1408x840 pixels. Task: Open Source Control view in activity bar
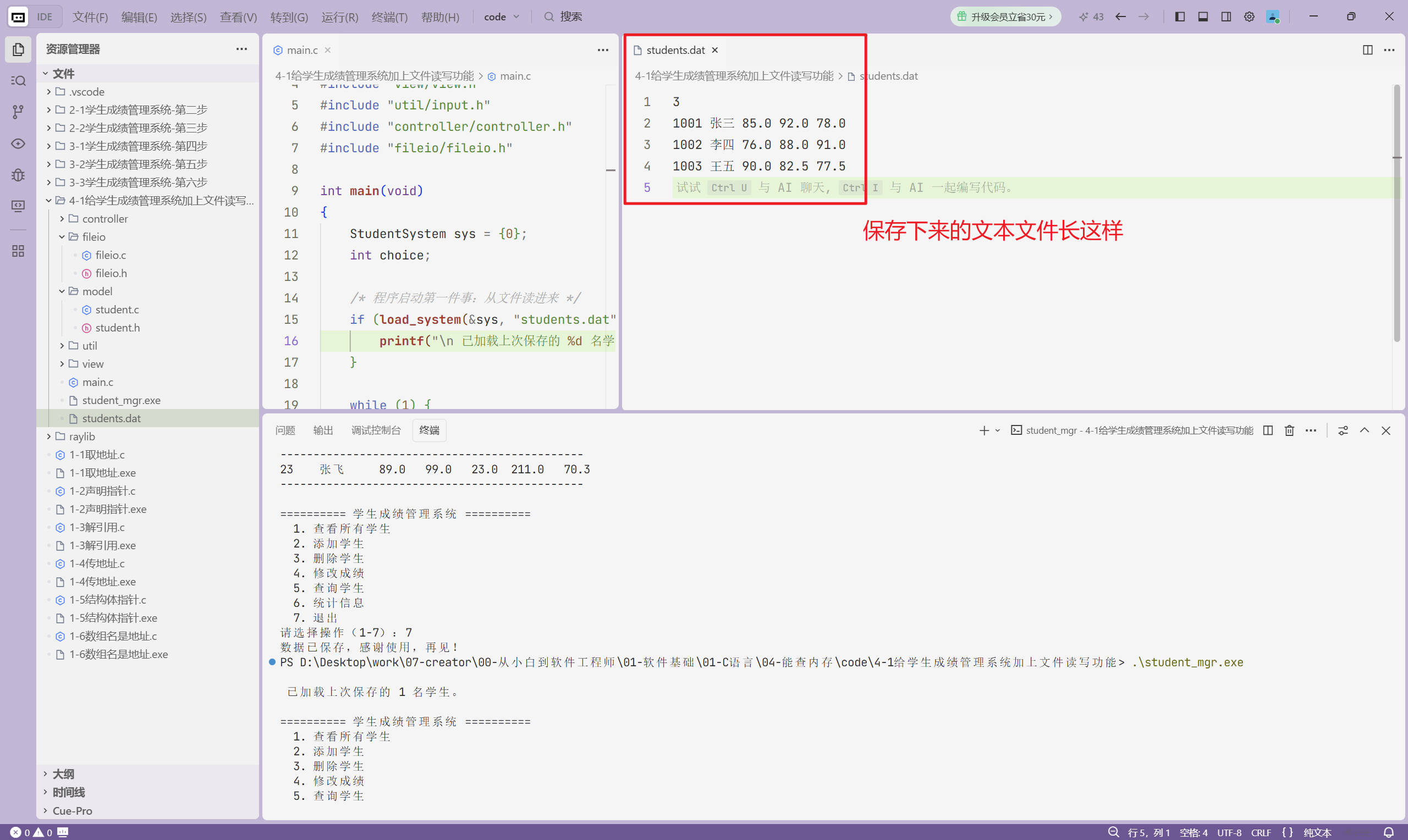pyautogui.click(x=18, y=112)
